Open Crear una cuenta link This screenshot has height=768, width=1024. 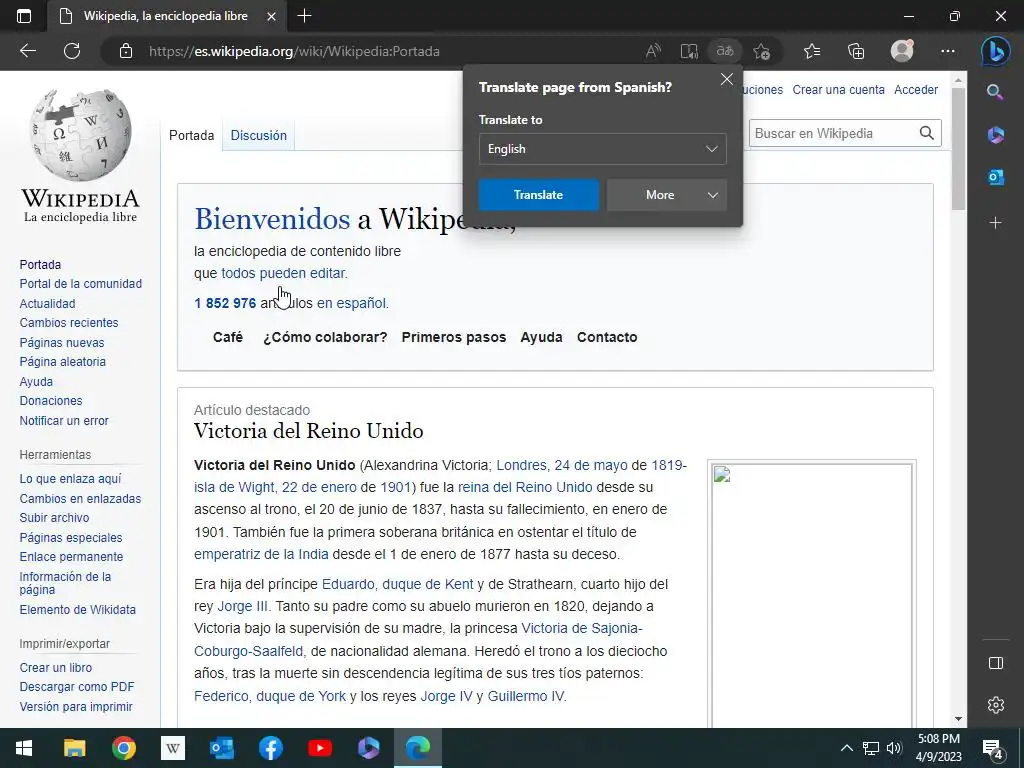839,89
